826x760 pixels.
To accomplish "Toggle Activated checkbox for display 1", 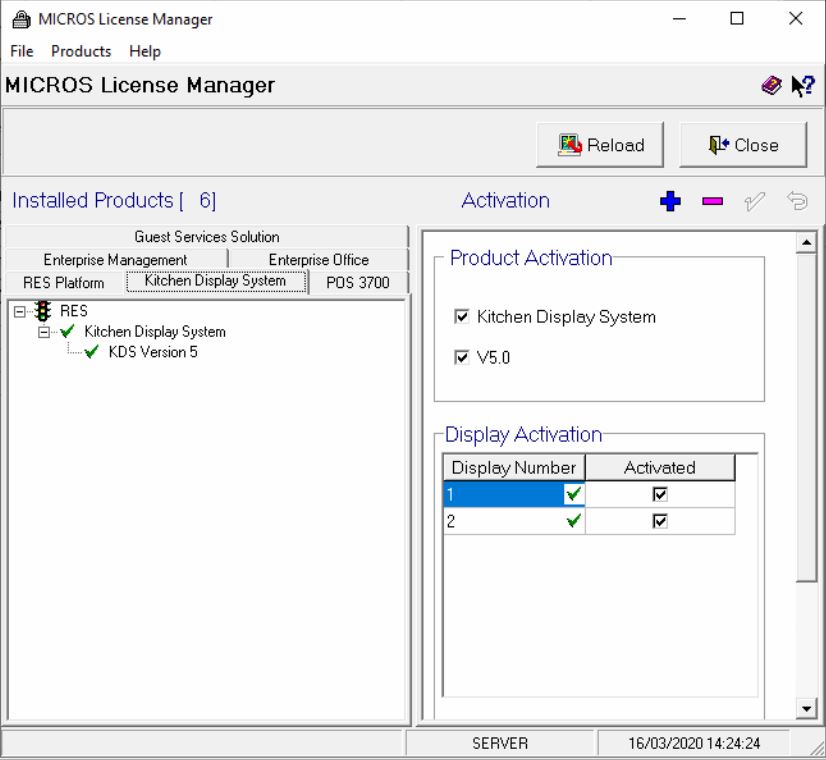I will tap(660, 494).
